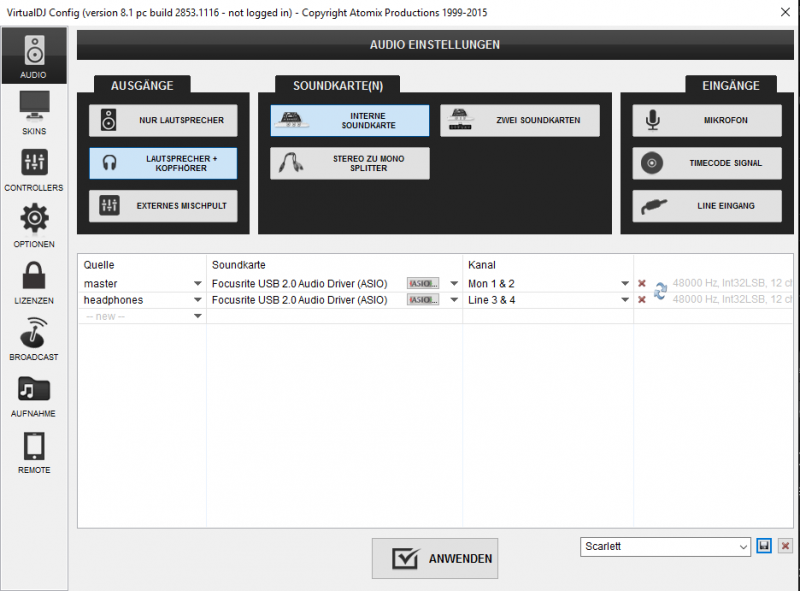Choose Zwei Soundkarten option
Viewport: 800px width, 591px height.
click(x=520, y=120)
